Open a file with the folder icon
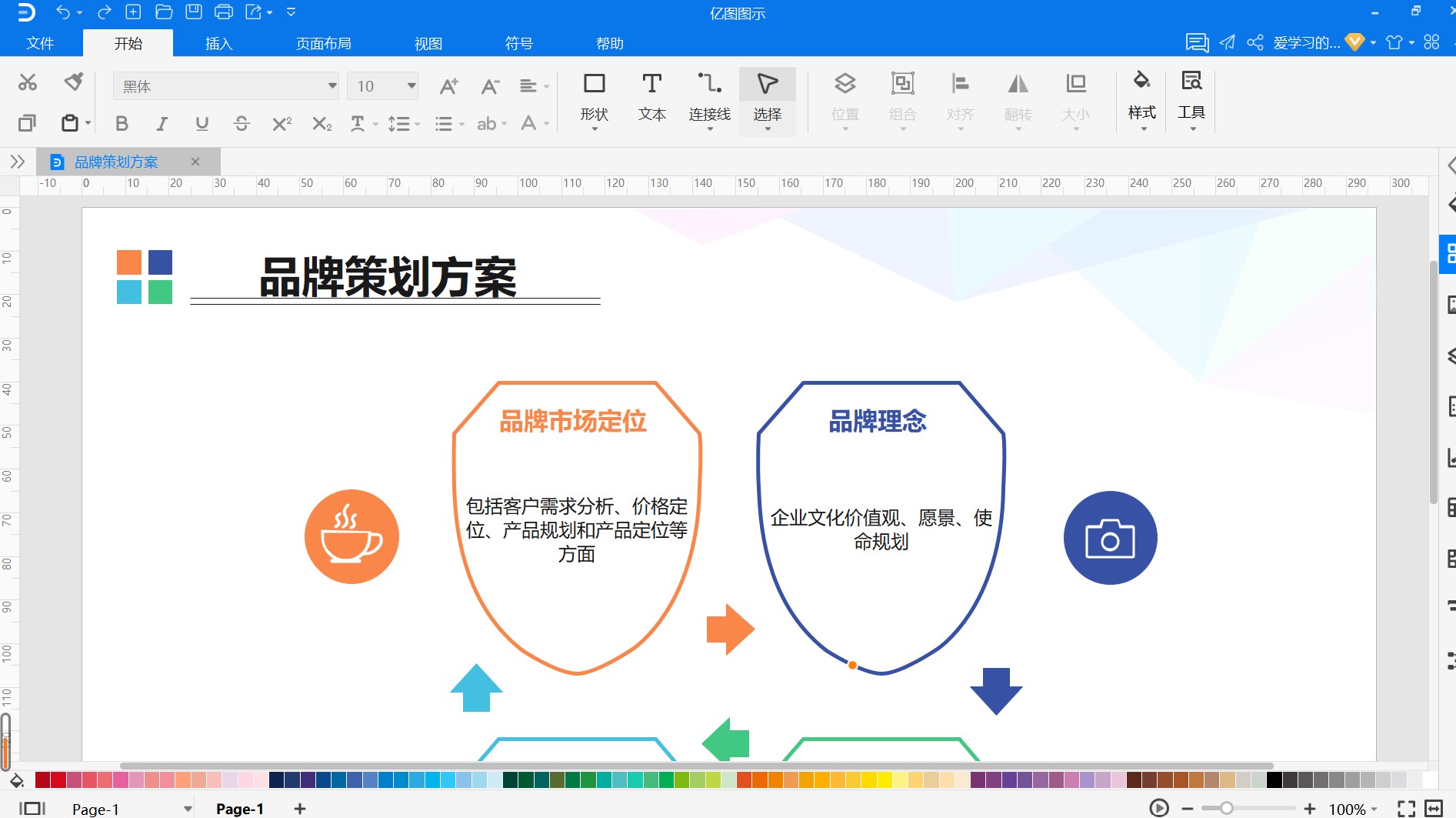The height and width of the screenshot is (818, 1456). point(163,12)
